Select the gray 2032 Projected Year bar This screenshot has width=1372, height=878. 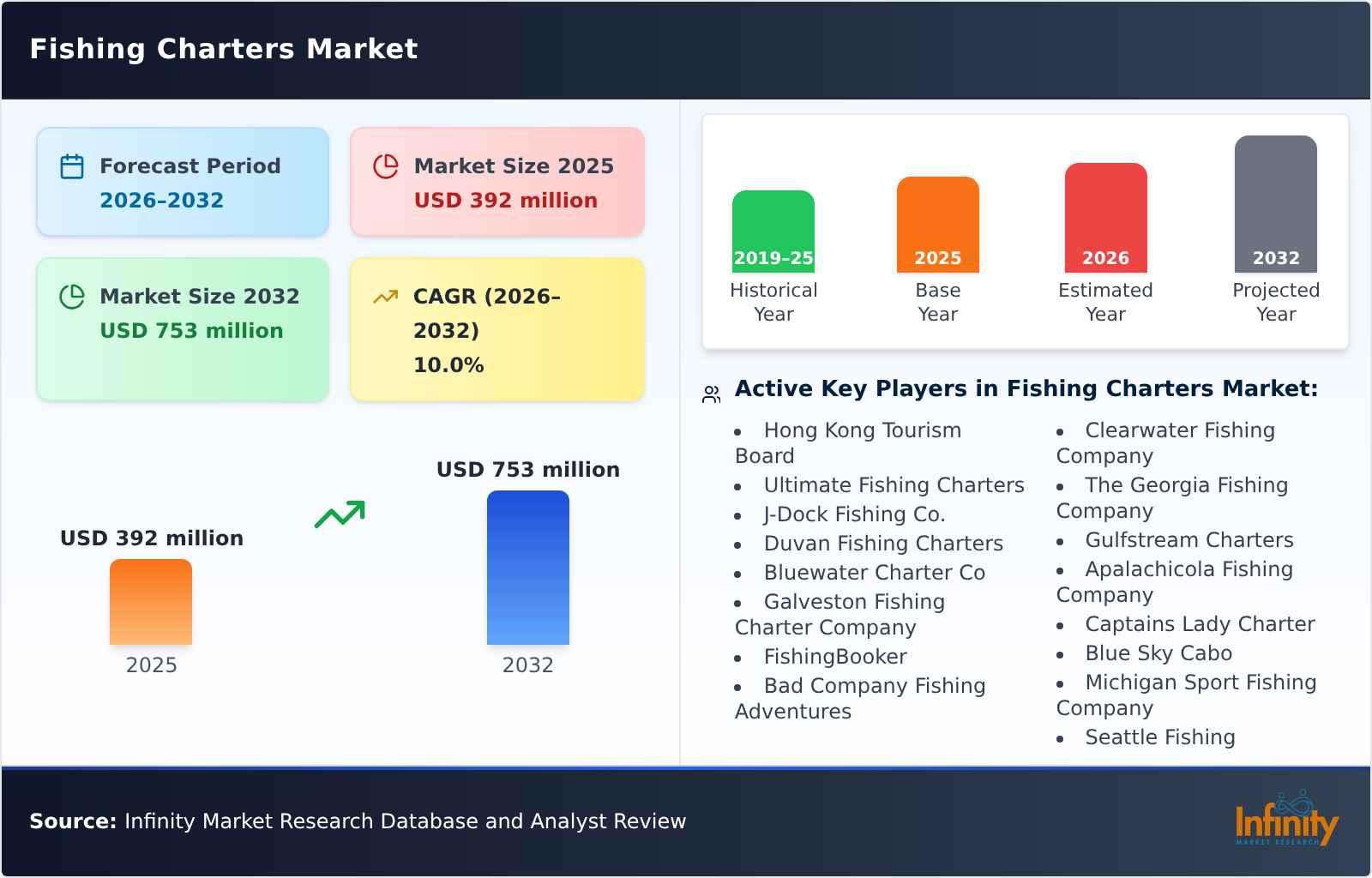pos(1276,204)
